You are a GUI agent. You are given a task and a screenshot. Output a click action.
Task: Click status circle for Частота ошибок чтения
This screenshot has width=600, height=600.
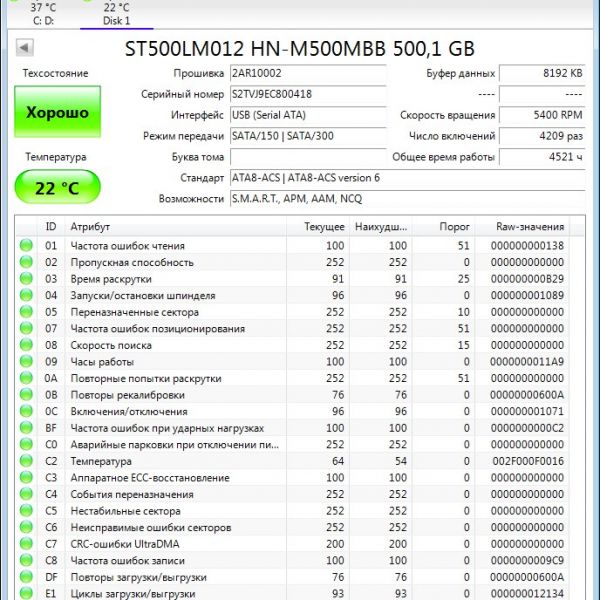tap(26, 245)
